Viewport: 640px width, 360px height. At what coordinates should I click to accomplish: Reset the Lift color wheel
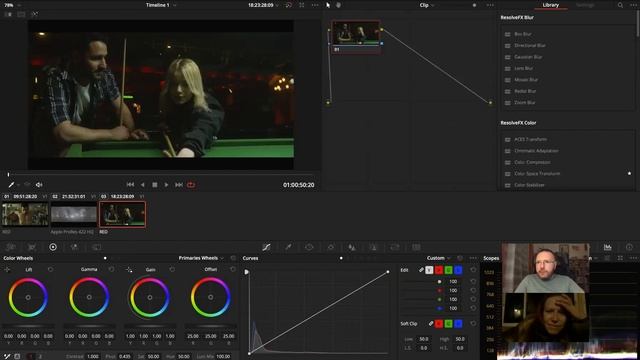coord(50,269)
